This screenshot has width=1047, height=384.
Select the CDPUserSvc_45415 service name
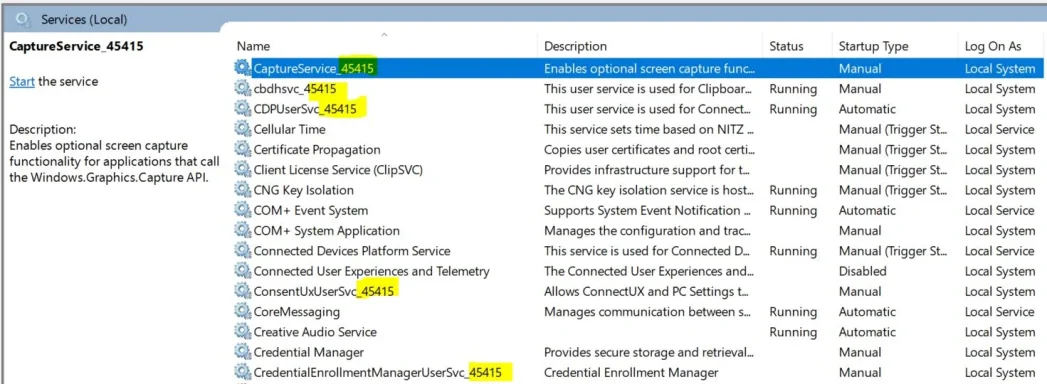point(304,109)
